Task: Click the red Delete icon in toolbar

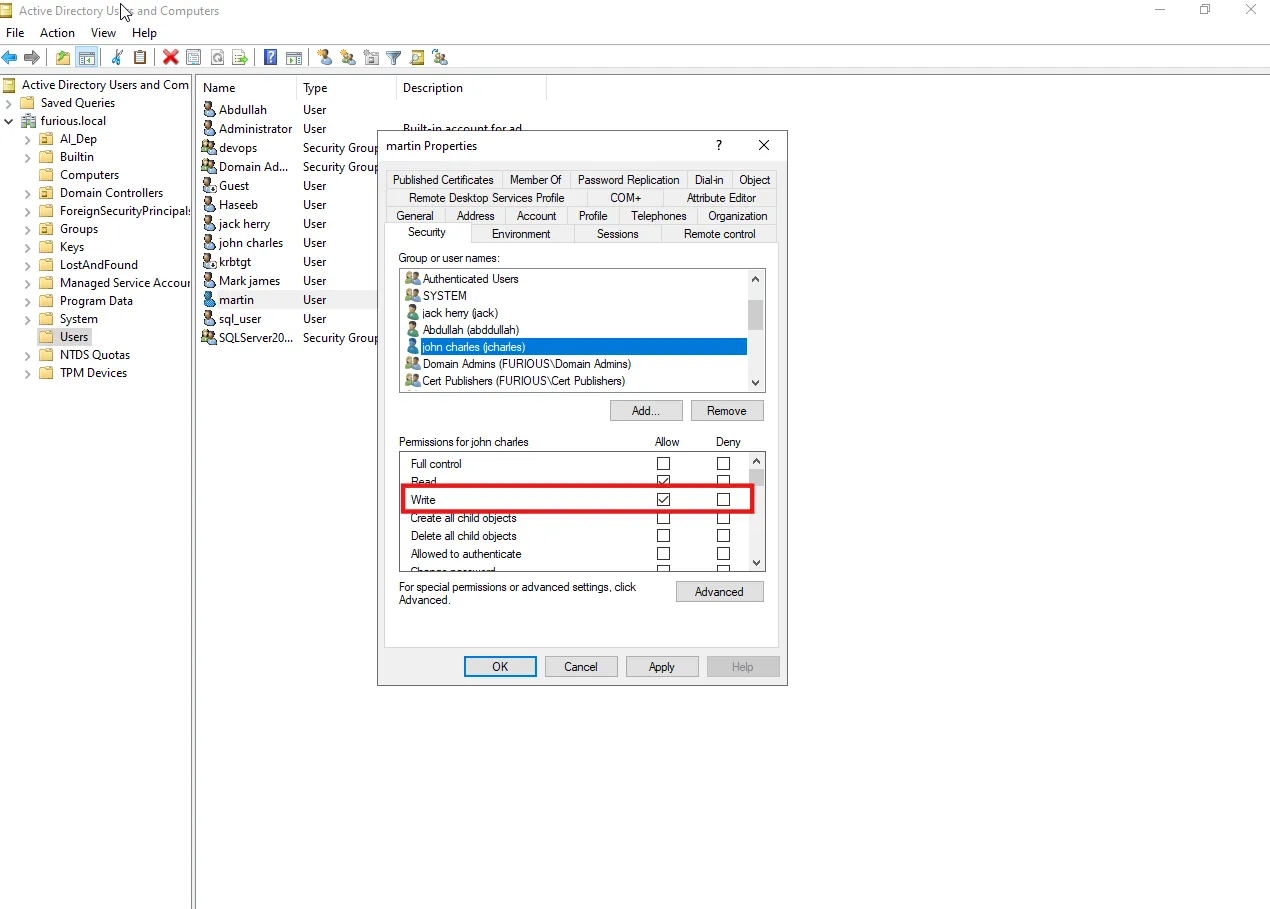Action: 171,58
